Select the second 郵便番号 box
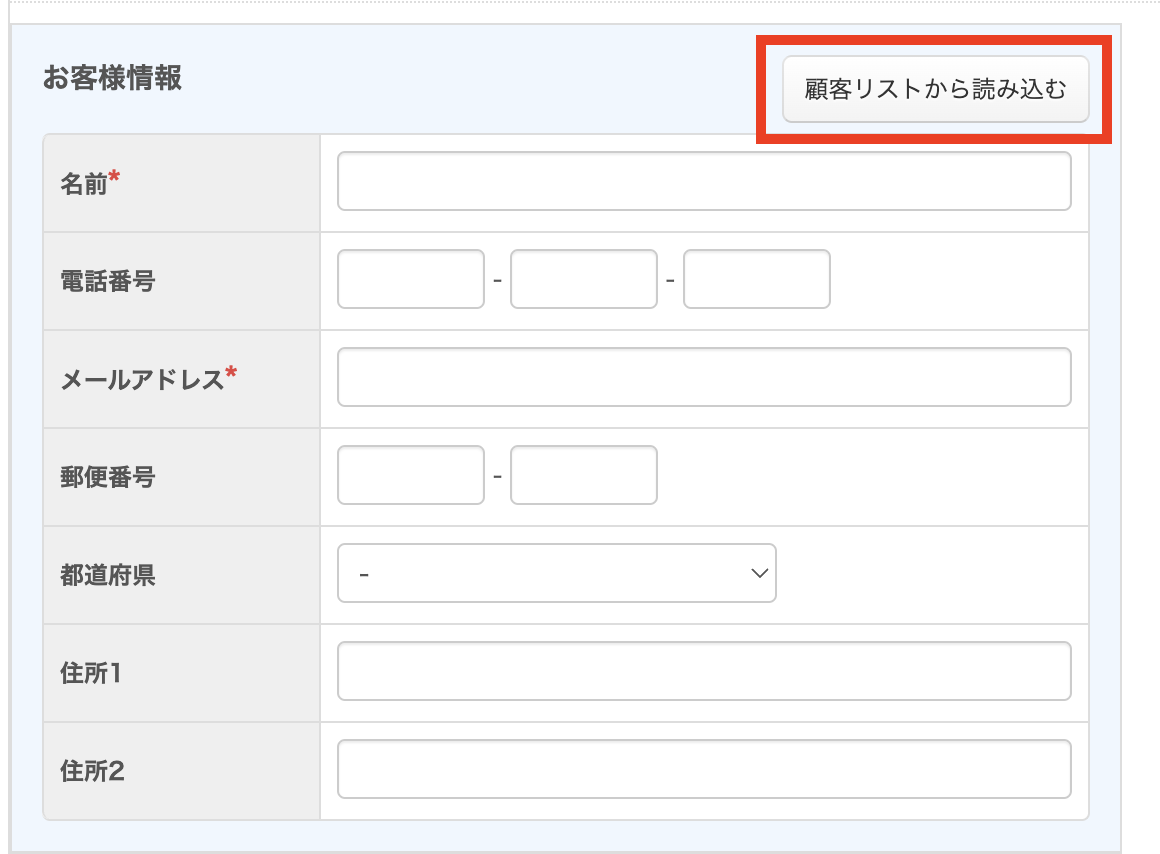The height and width of the screenshot is (854, 1160). 583,475
